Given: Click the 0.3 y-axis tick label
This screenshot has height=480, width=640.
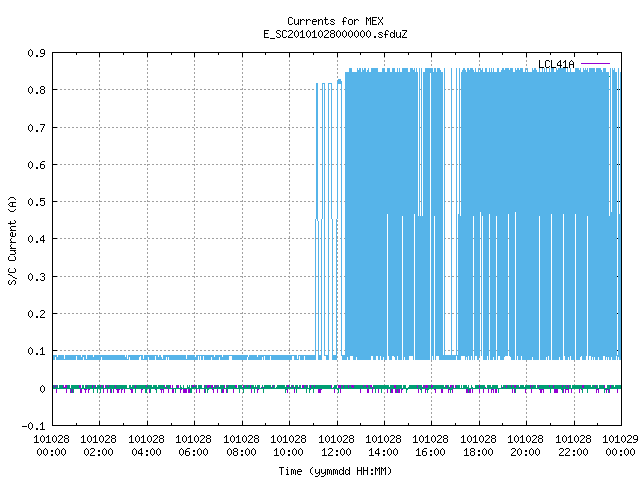Looking at the screenshot, I should tap(36, 277).
